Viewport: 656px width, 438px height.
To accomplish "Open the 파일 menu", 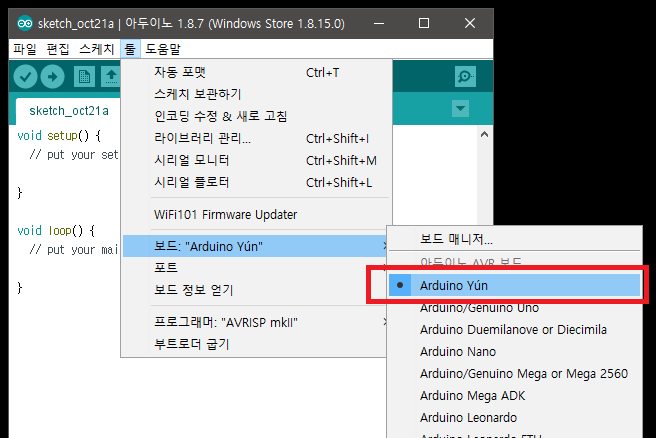I will (25, 49).
